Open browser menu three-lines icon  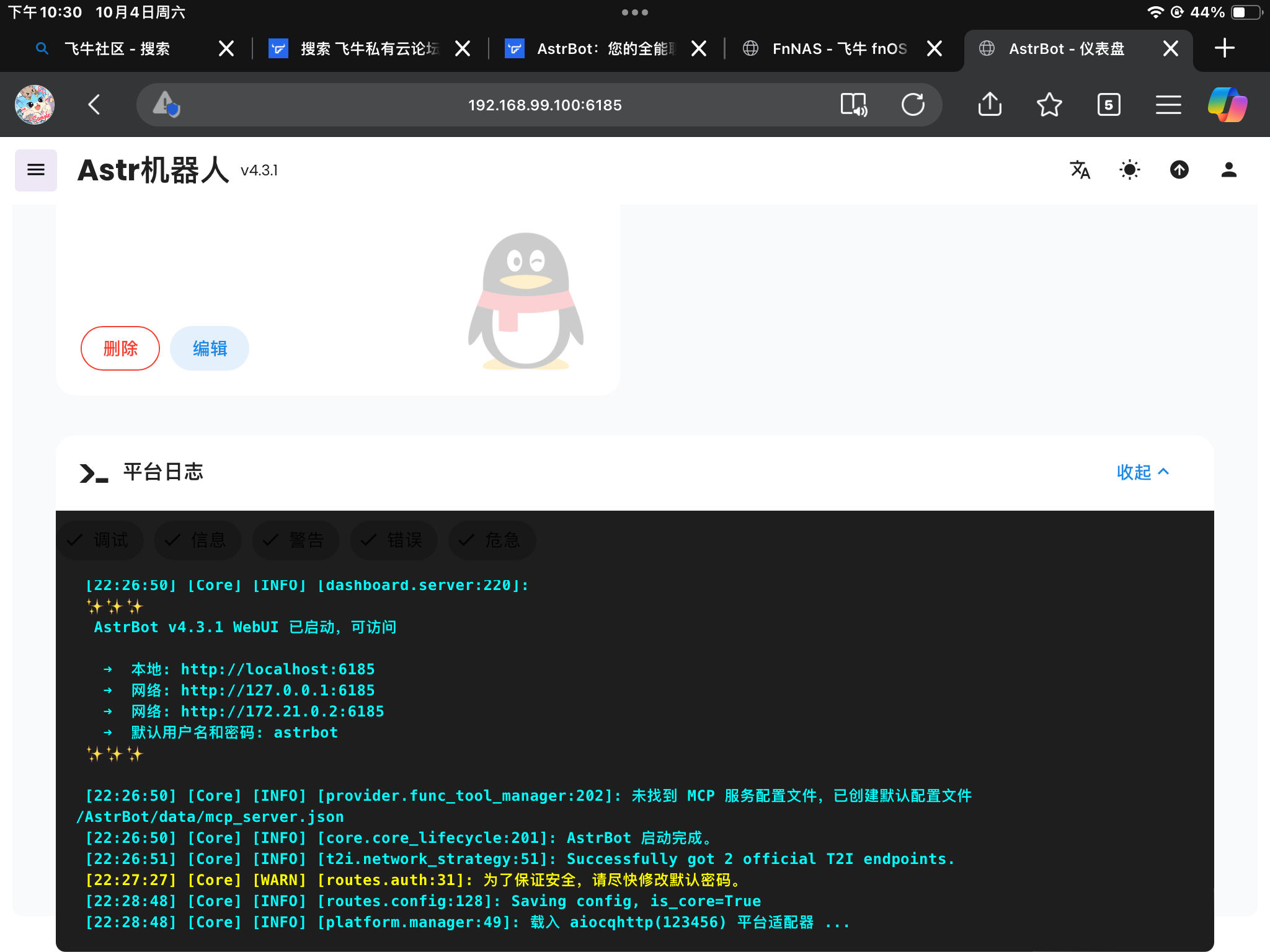[1168, 105]
